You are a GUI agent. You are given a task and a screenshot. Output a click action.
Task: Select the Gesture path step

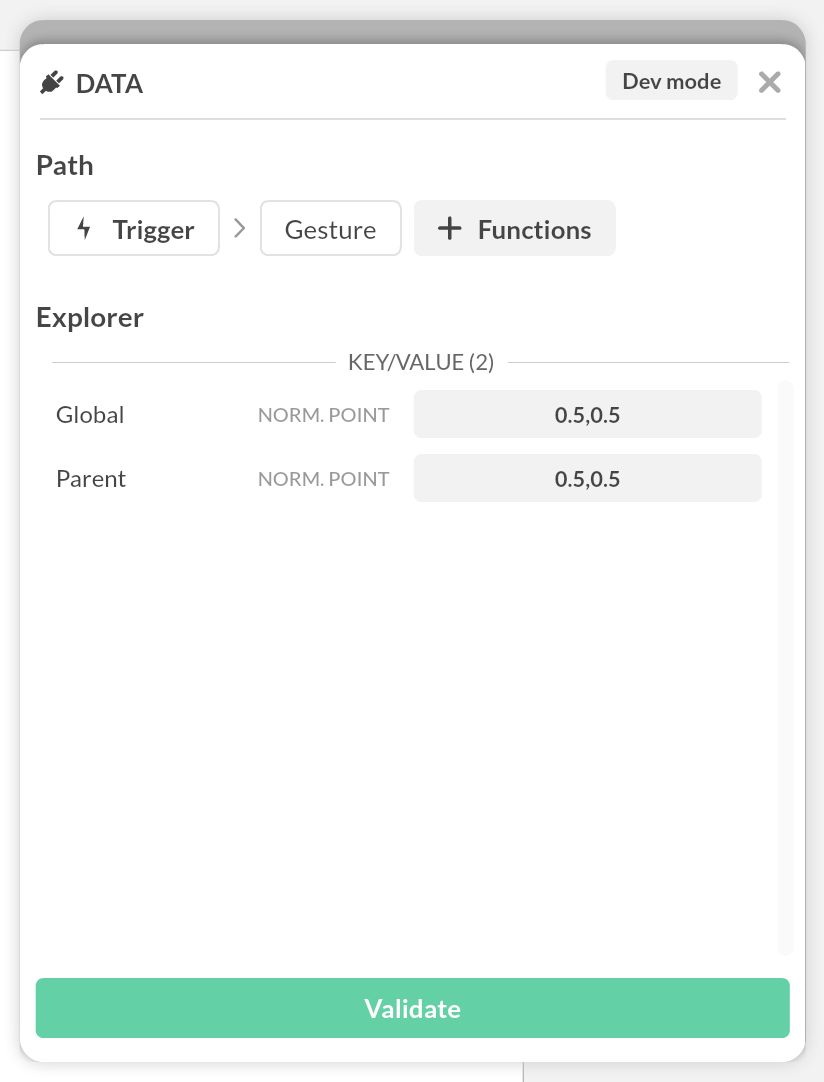click(330, 230)
